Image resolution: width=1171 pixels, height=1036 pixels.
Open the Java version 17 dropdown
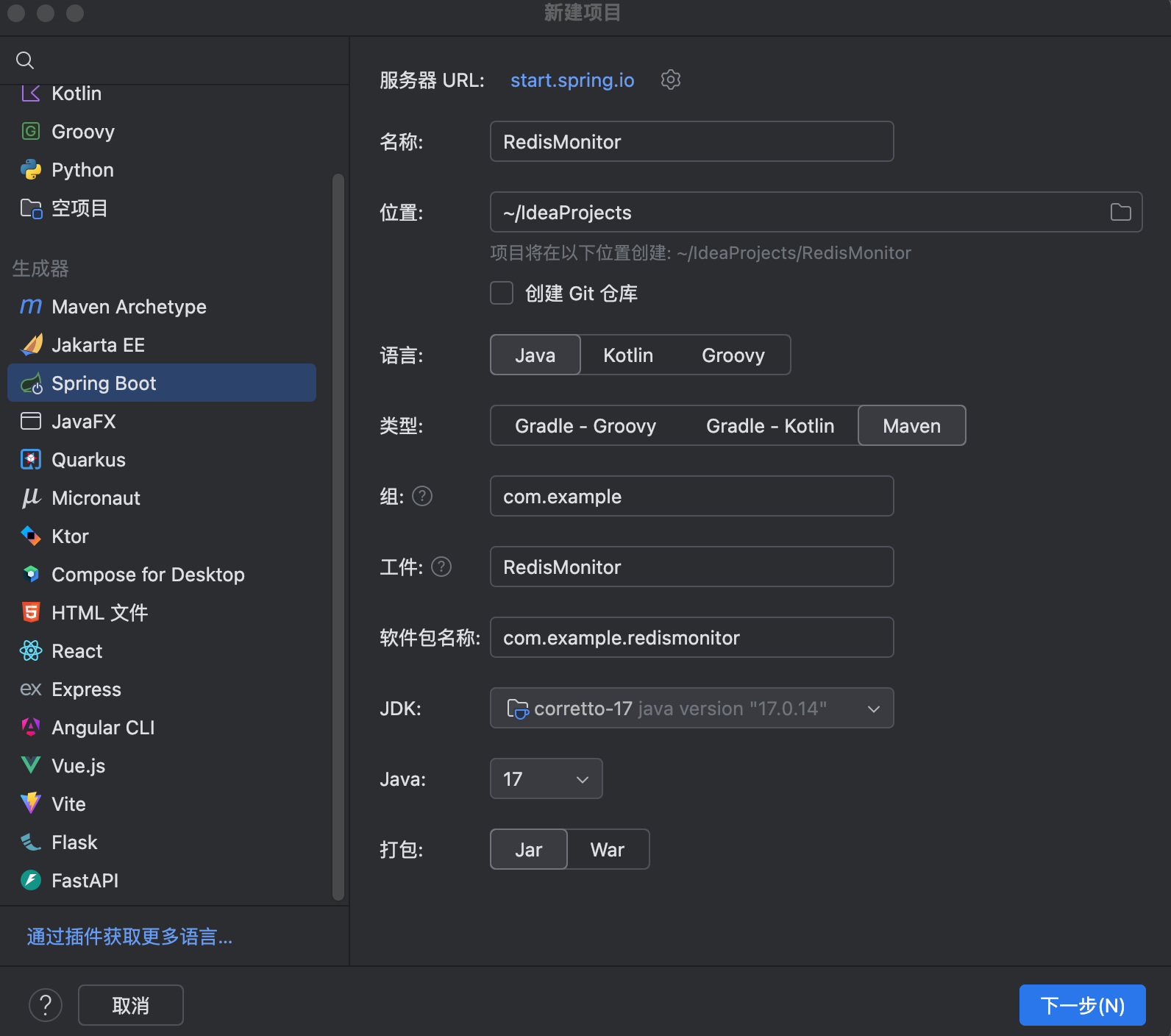(x=547, y=779)
